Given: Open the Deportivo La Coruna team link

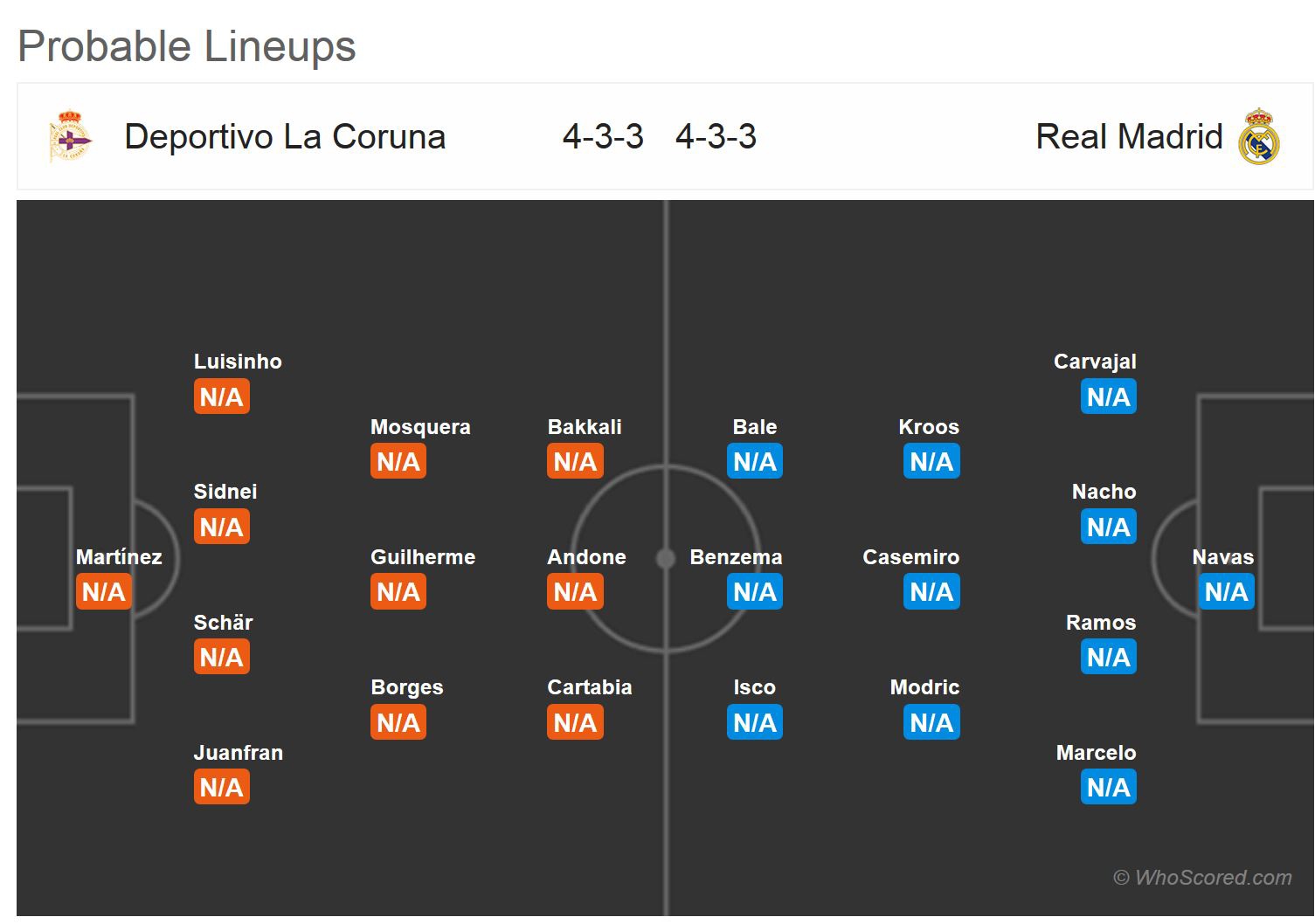Looking at the screenshot, I should (285, 137).
